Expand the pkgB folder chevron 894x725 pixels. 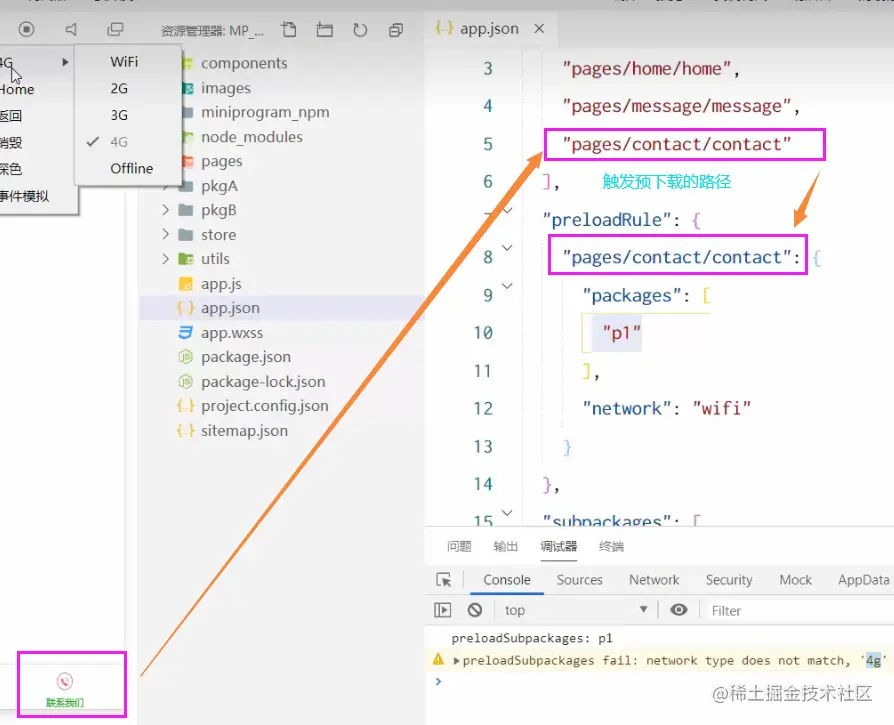point(165,210)
